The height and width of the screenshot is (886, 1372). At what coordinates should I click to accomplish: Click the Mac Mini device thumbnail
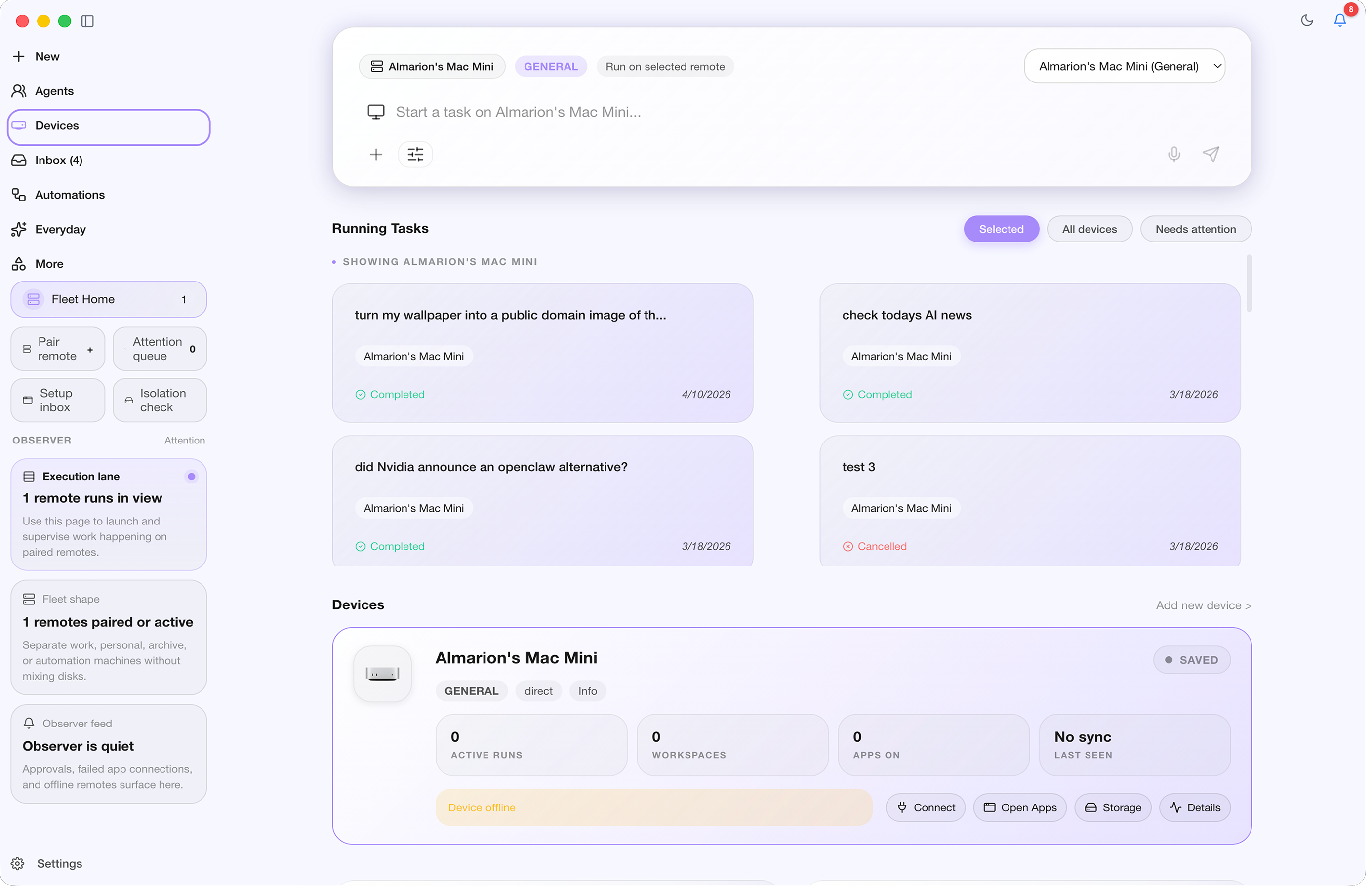[383, 674]
